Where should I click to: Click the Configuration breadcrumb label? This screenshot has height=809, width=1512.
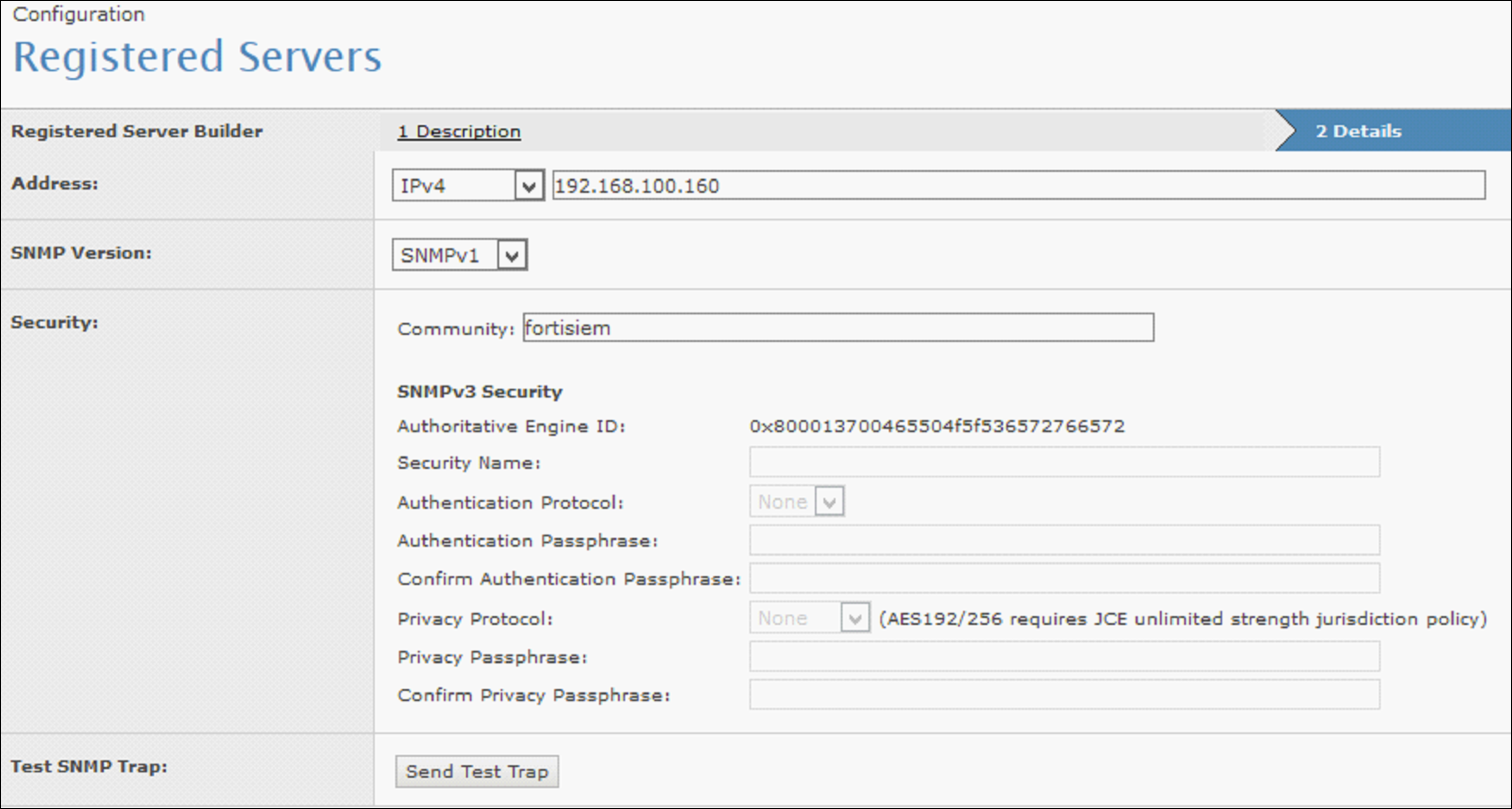[x=79, y=14]
